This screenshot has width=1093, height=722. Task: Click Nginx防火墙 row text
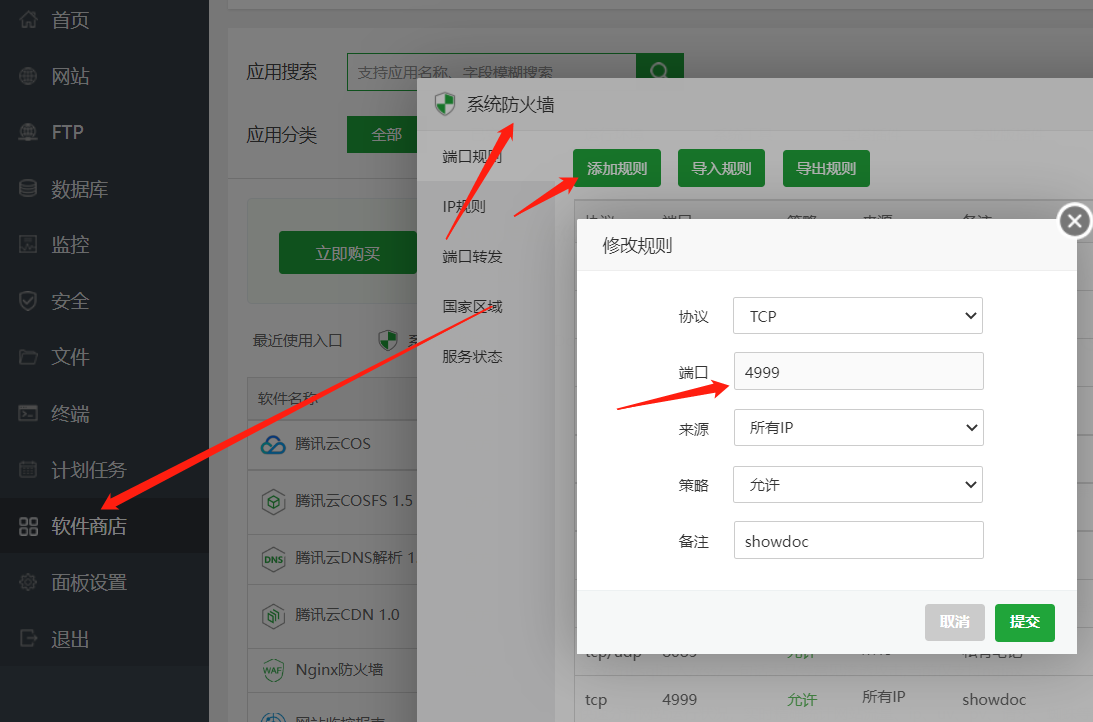click(x=339, y=670)
